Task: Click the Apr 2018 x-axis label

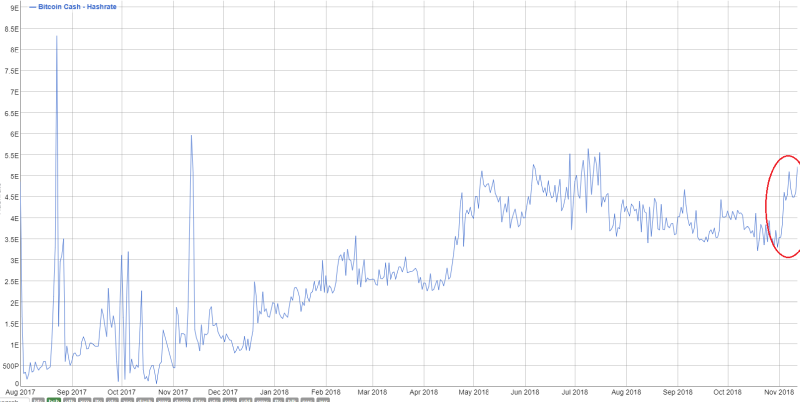Action: point(426,391)
